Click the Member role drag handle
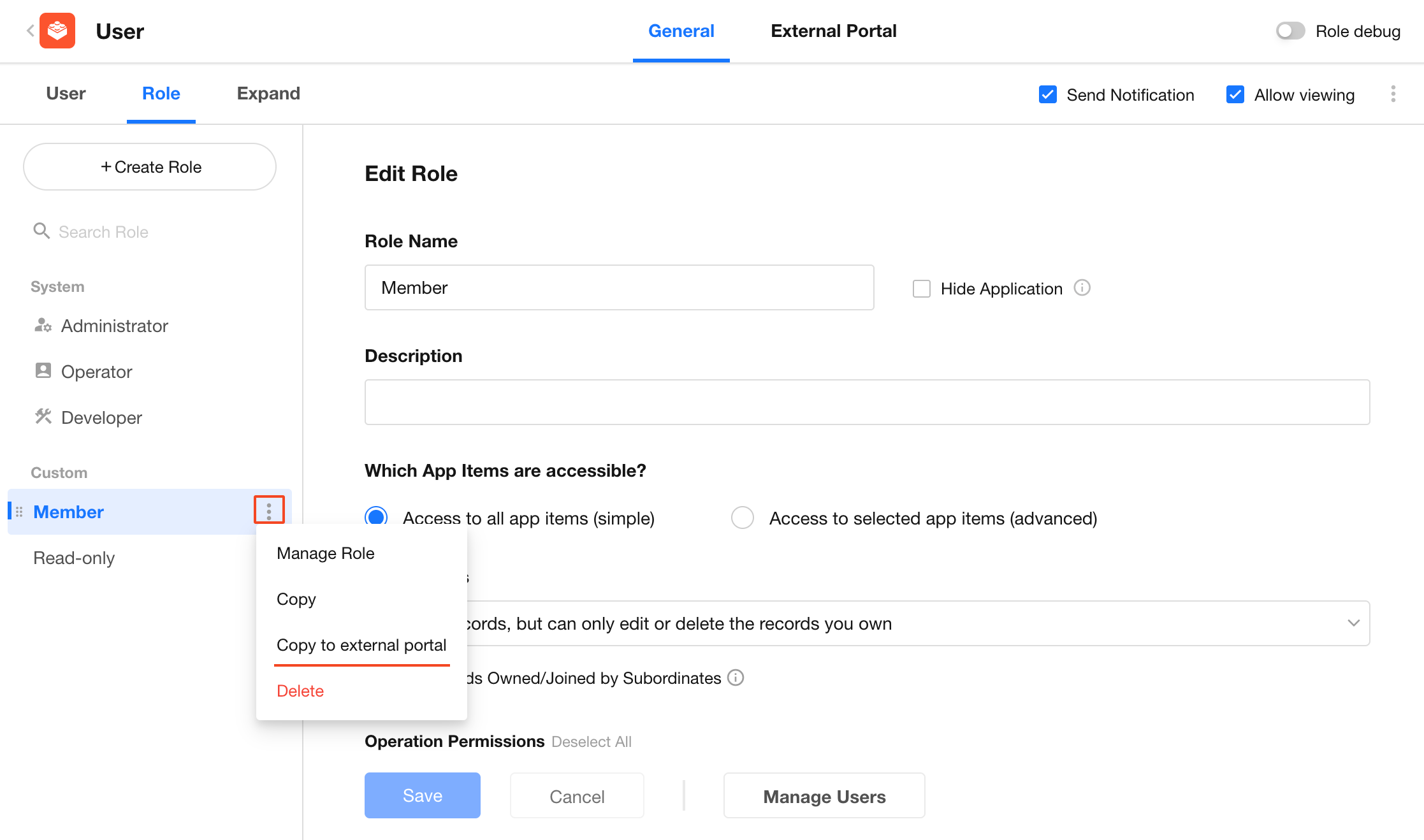This screenshot has height=840, width=1424. [19, 512]
